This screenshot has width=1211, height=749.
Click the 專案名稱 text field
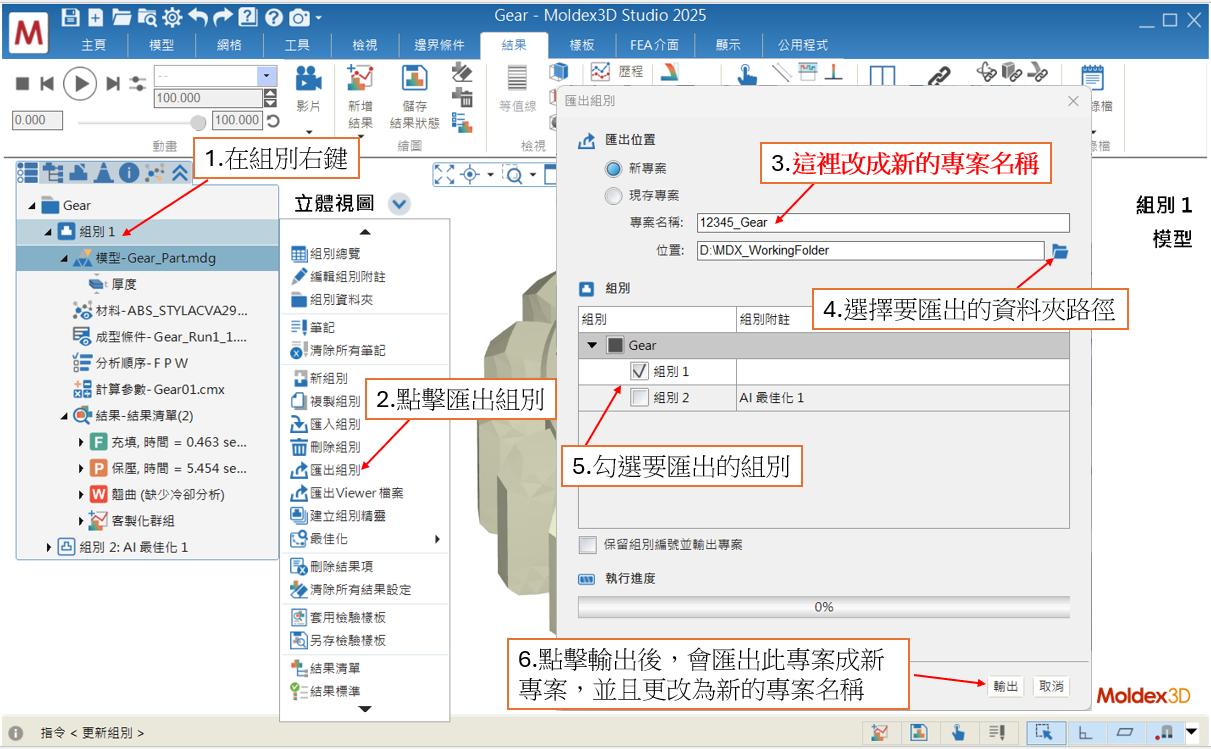pos(882,223)
